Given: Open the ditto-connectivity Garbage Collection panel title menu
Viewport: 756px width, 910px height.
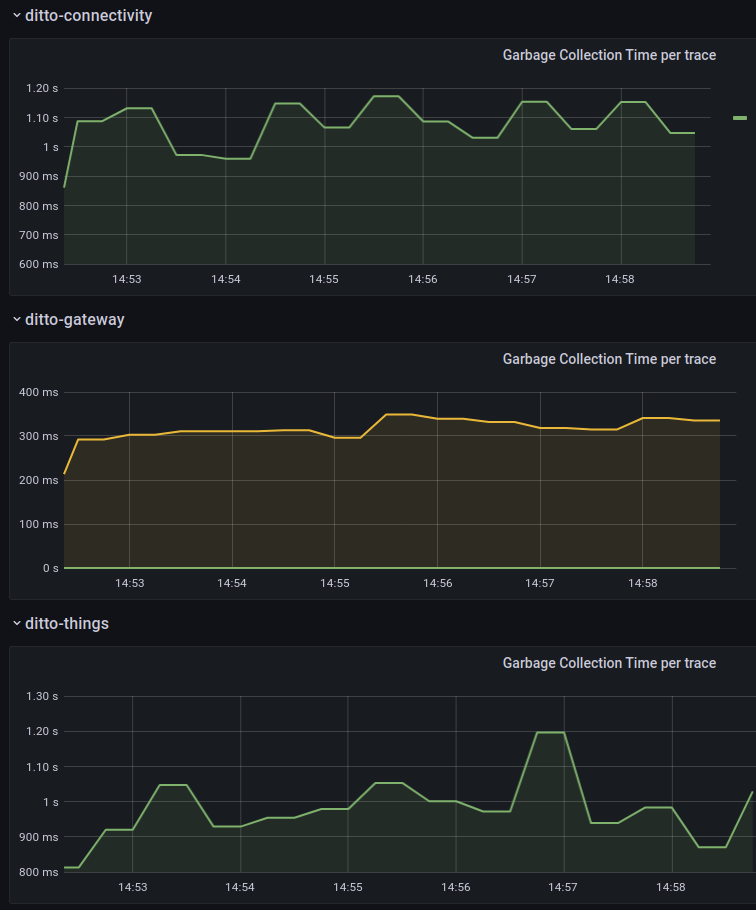Looking at the screenshot, I should 608,55.
